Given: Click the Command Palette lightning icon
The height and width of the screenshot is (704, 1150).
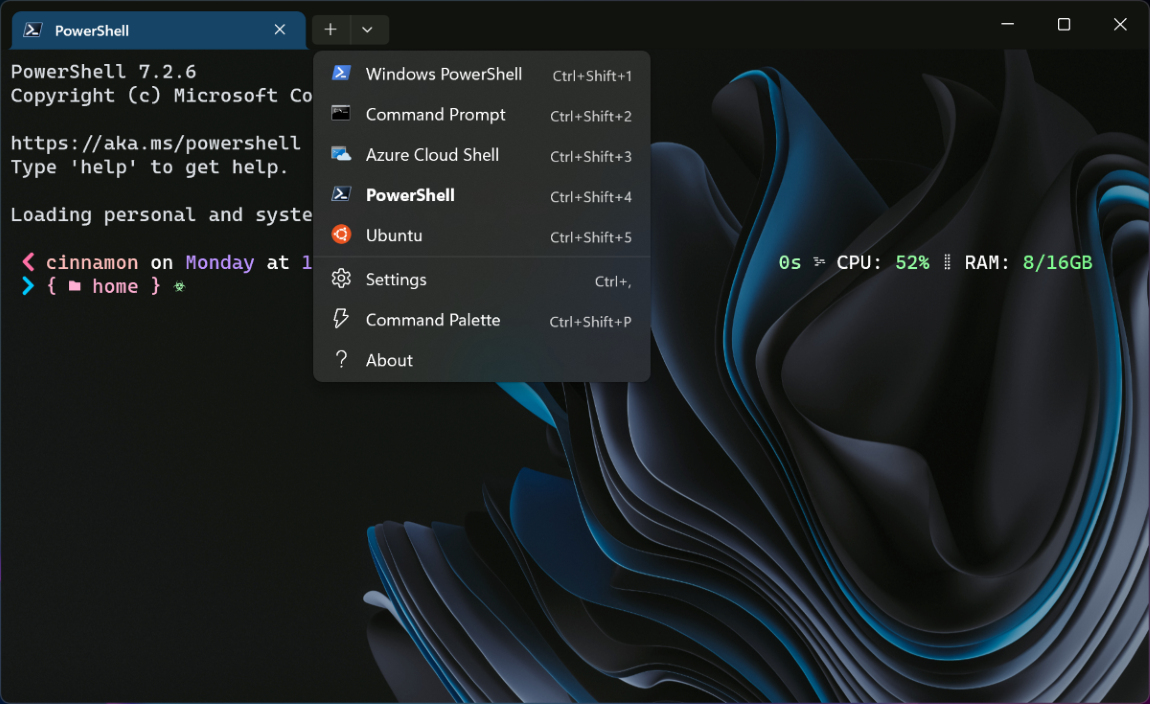Looking at the screenshot, I should (341, 319).
